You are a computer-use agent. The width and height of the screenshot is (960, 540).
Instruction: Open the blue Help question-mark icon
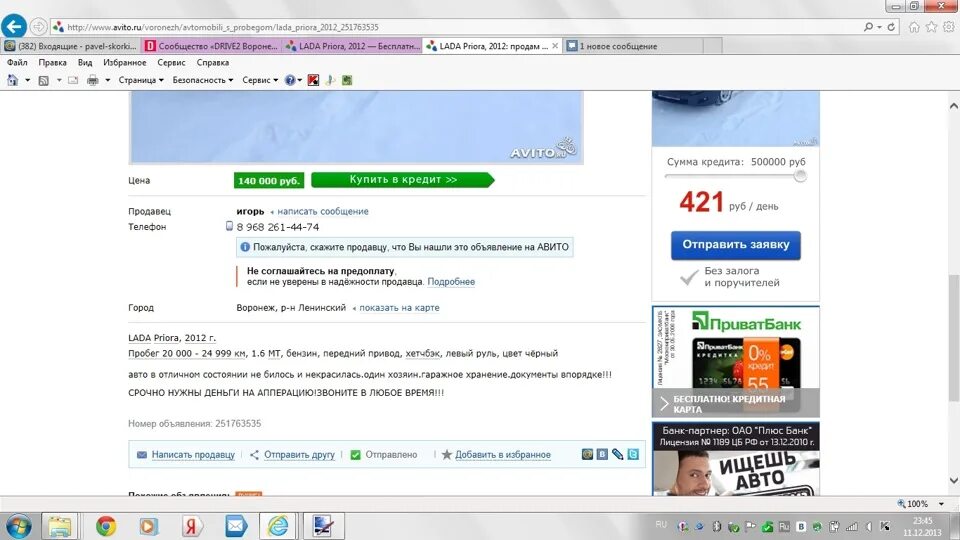pyautogui.click(x=290, y=80)
